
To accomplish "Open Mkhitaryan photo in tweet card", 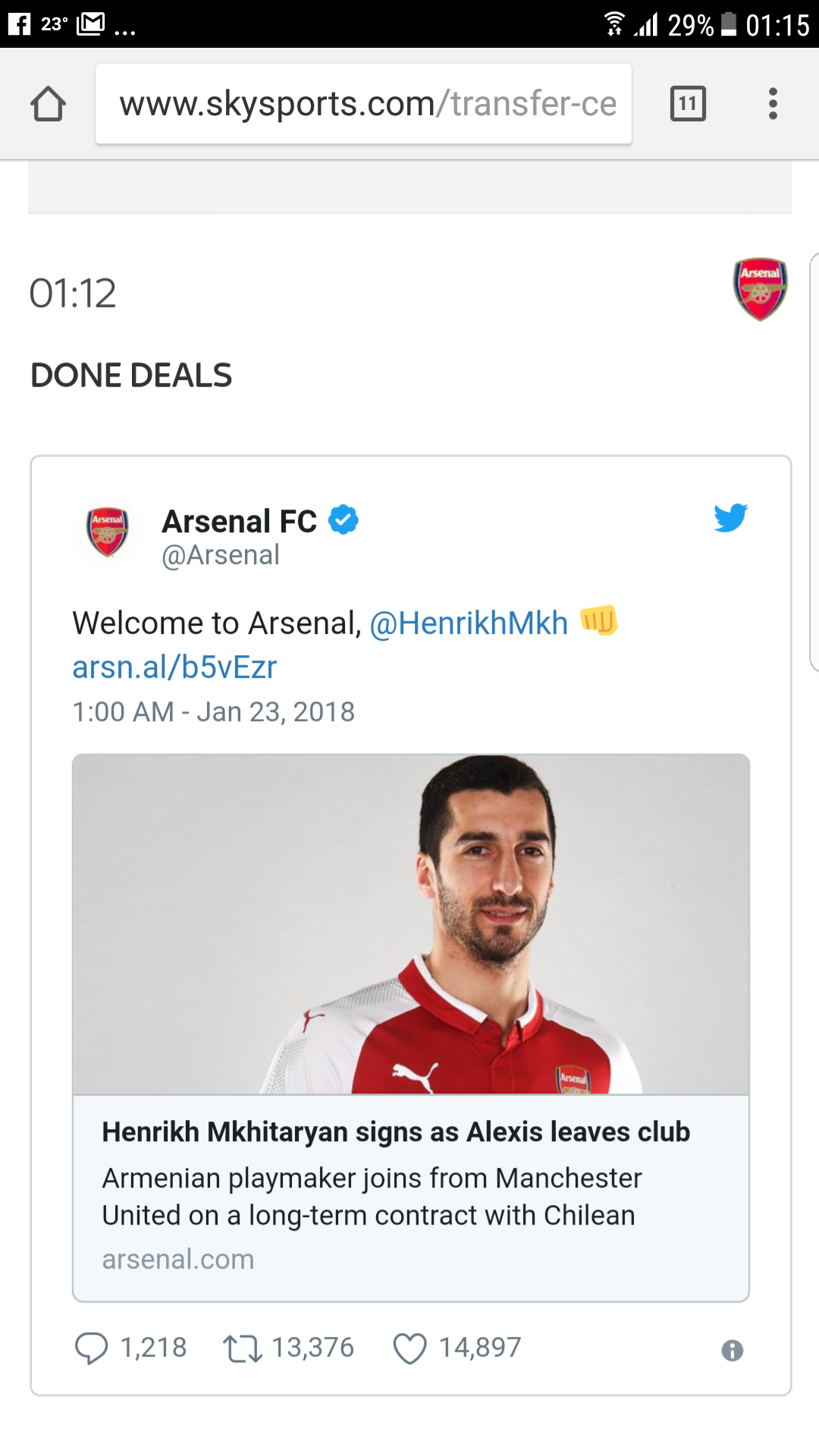I will pos(410,924).
